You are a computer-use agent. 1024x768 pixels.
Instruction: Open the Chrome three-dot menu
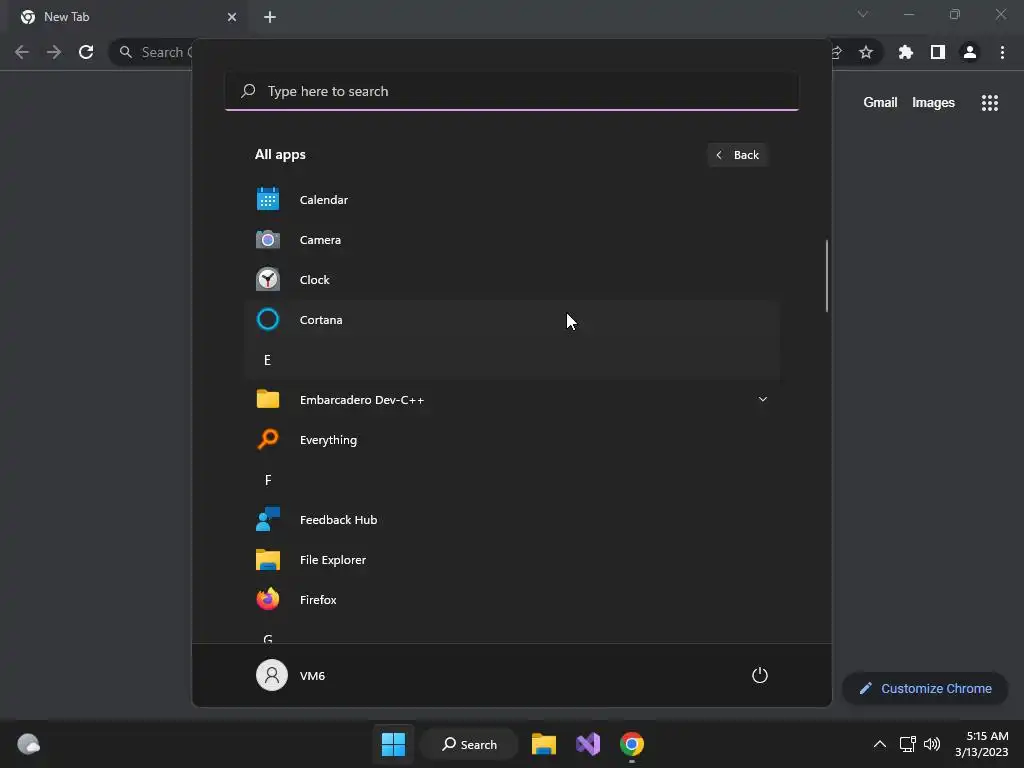pyautogui.click(x=1002, y=52)
